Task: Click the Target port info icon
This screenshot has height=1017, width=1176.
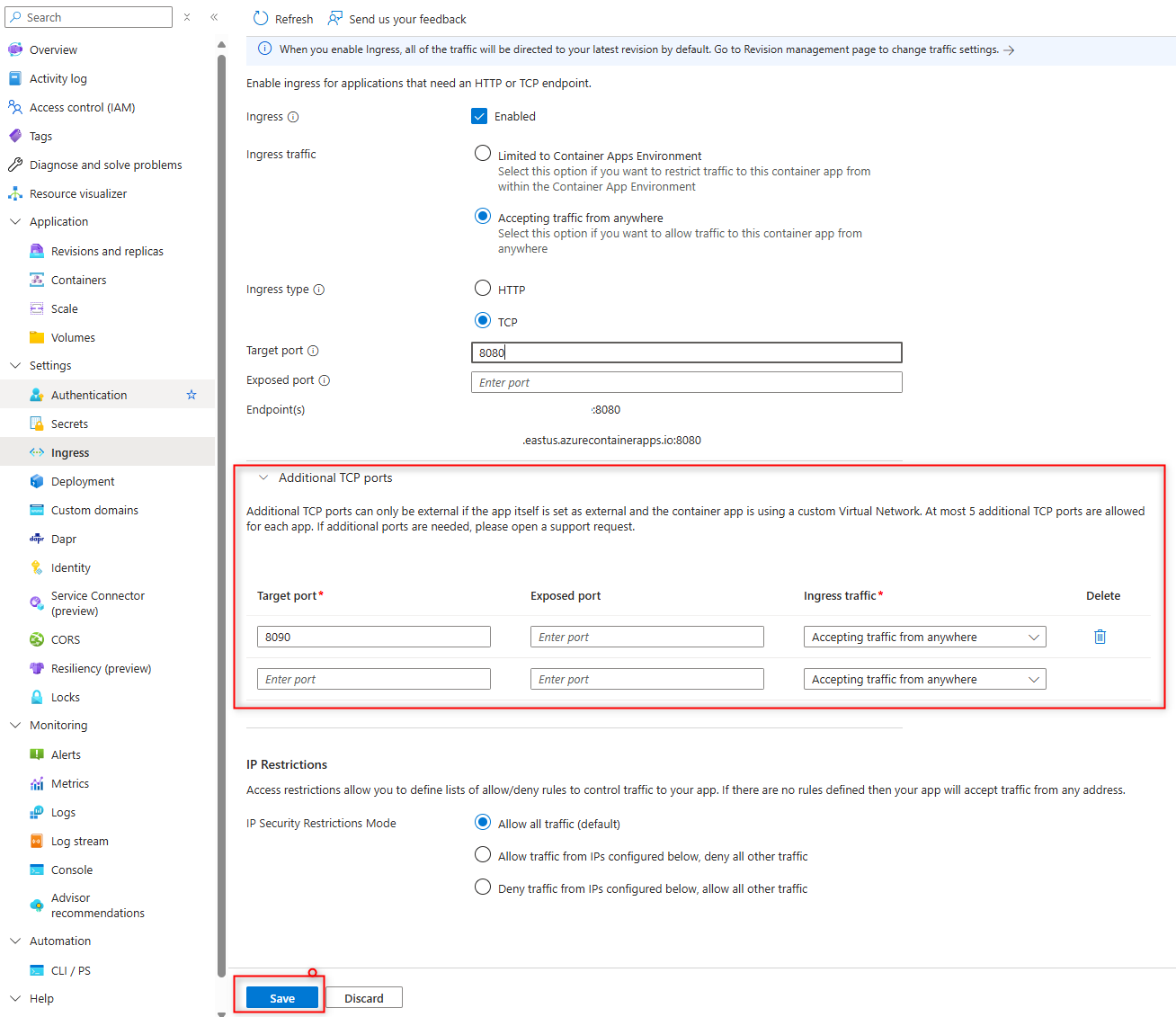Action: (x=313, y=351)
